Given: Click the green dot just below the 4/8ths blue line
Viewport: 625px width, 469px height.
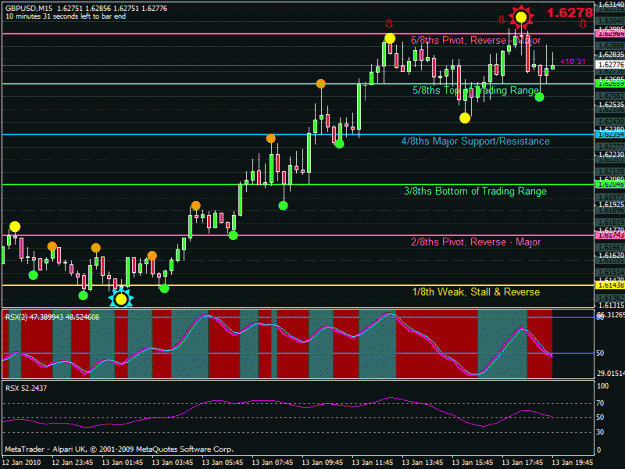Looking at the screenshot, I should pyautogui.click(x=339, y=144).
